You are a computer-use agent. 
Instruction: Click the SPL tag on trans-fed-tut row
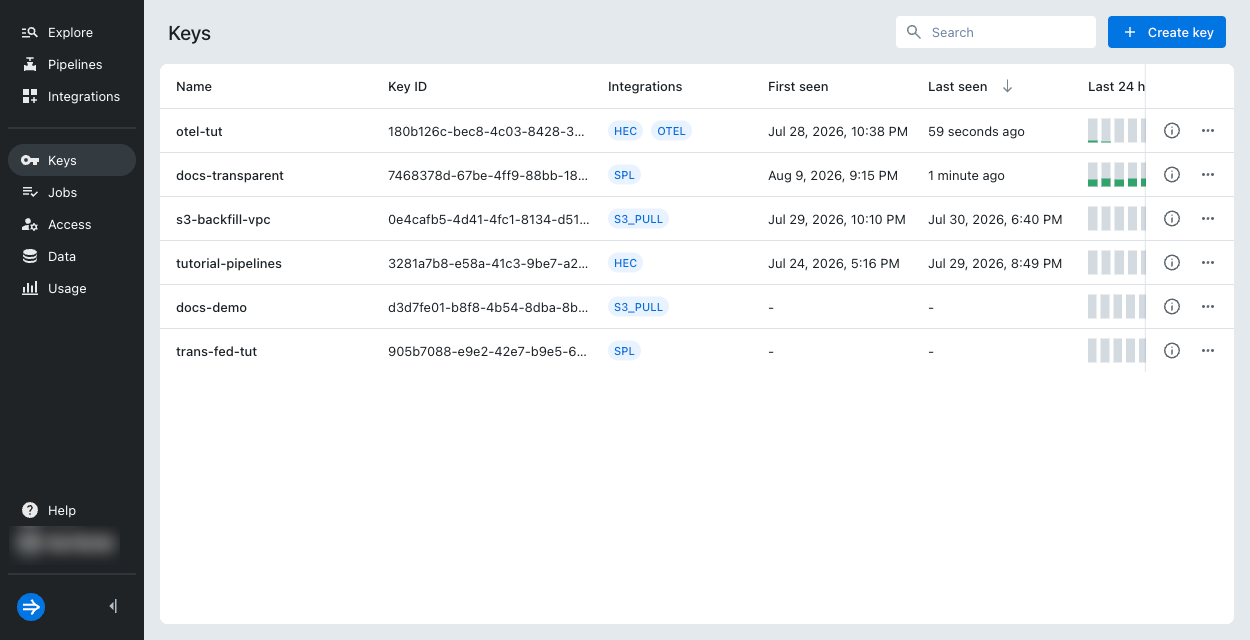click(x=624, y=351)
